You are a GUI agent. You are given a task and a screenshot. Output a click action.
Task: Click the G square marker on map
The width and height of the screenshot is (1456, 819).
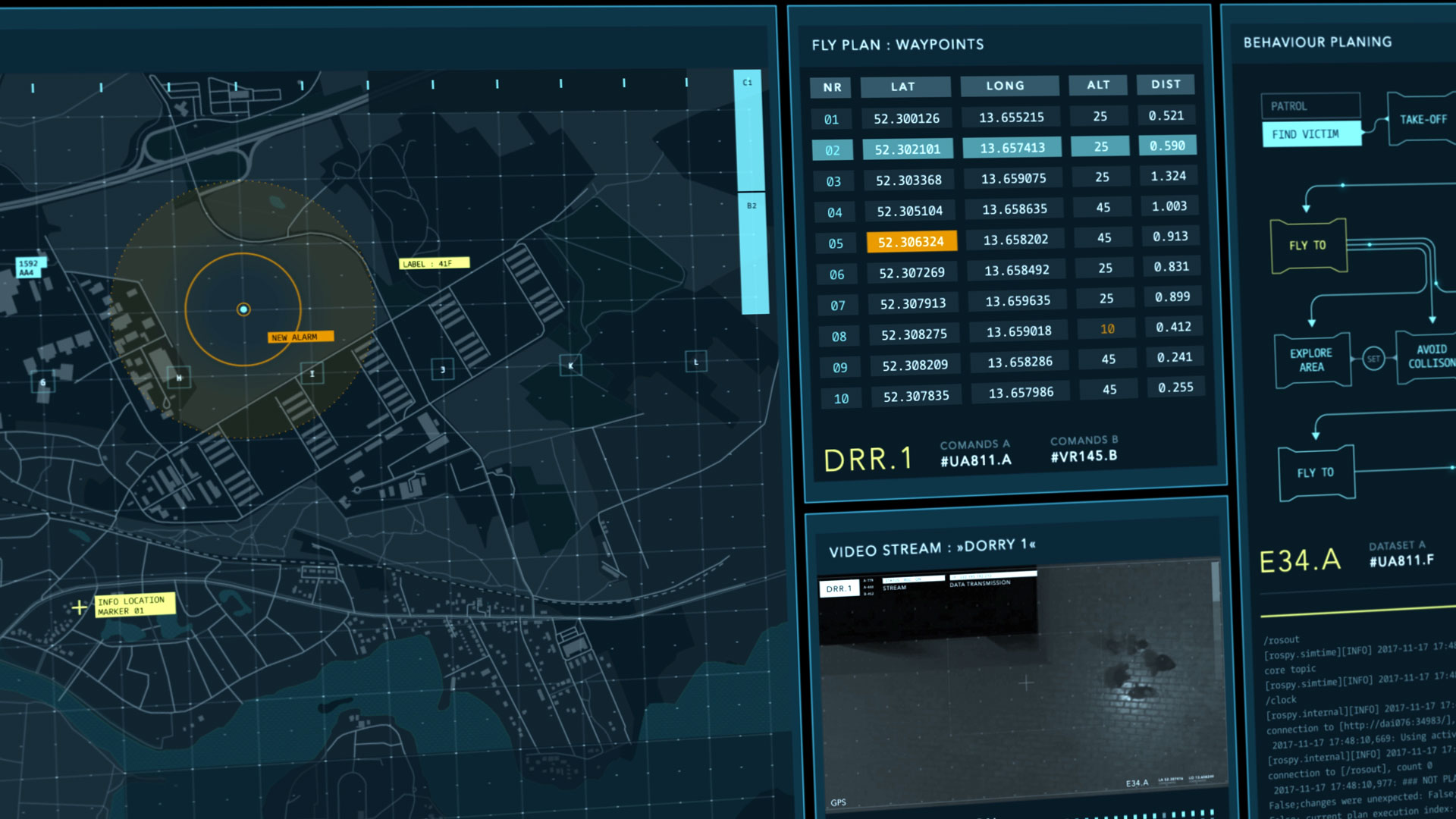pos(43,383)
